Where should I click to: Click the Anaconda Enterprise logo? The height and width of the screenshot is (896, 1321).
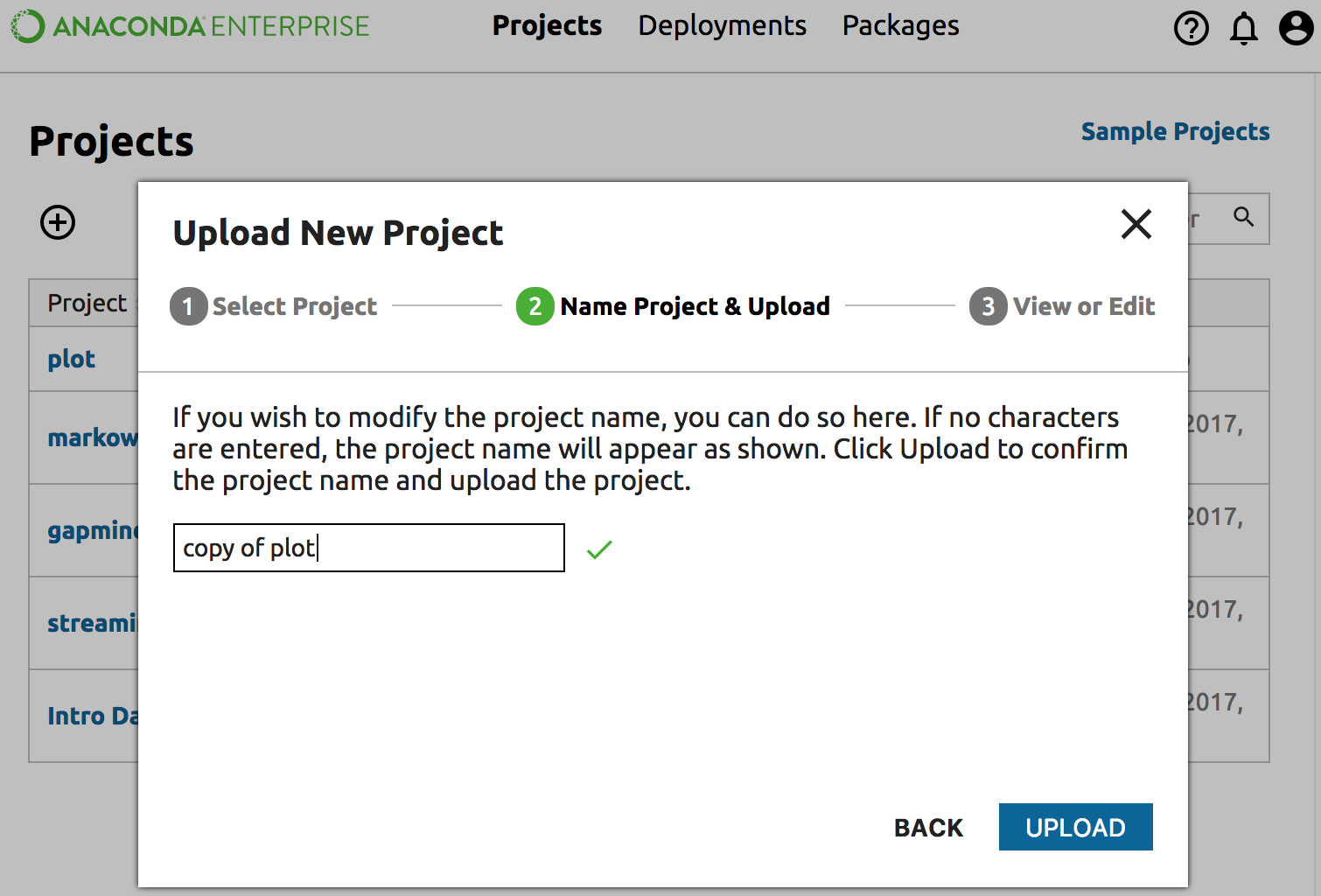190,26
